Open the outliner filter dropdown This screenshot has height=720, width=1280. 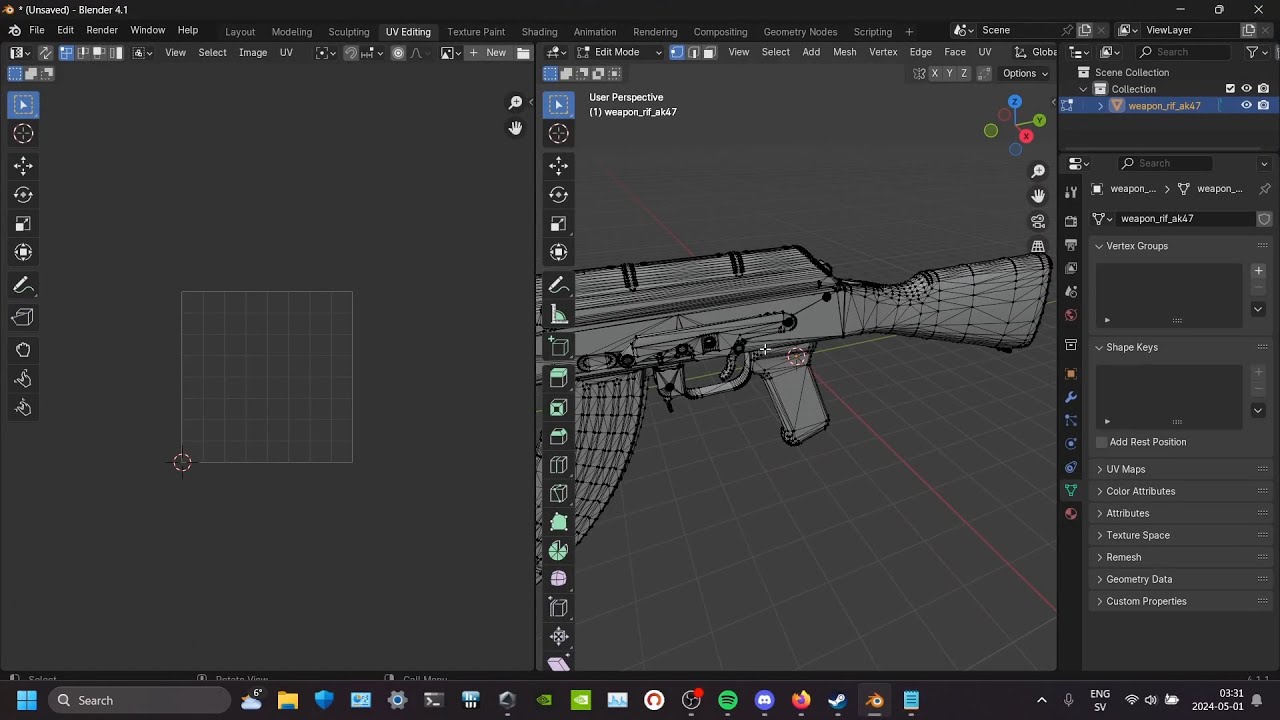click(x=1255, y=52)
